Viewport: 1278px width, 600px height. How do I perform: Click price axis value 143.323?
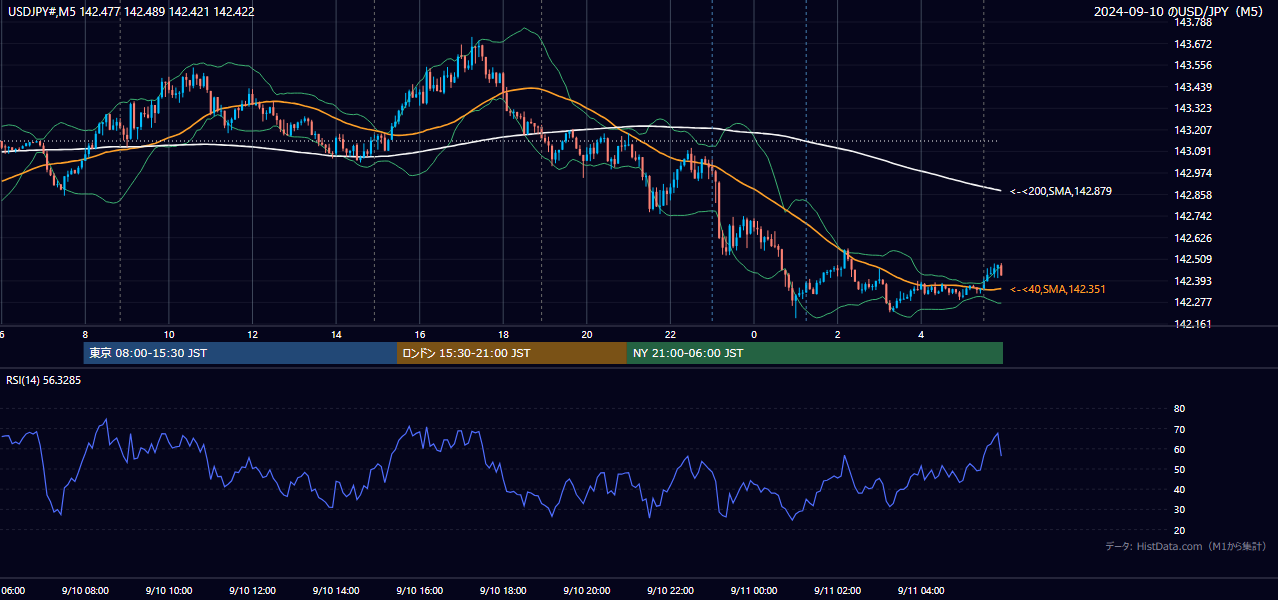point(1194,108)
